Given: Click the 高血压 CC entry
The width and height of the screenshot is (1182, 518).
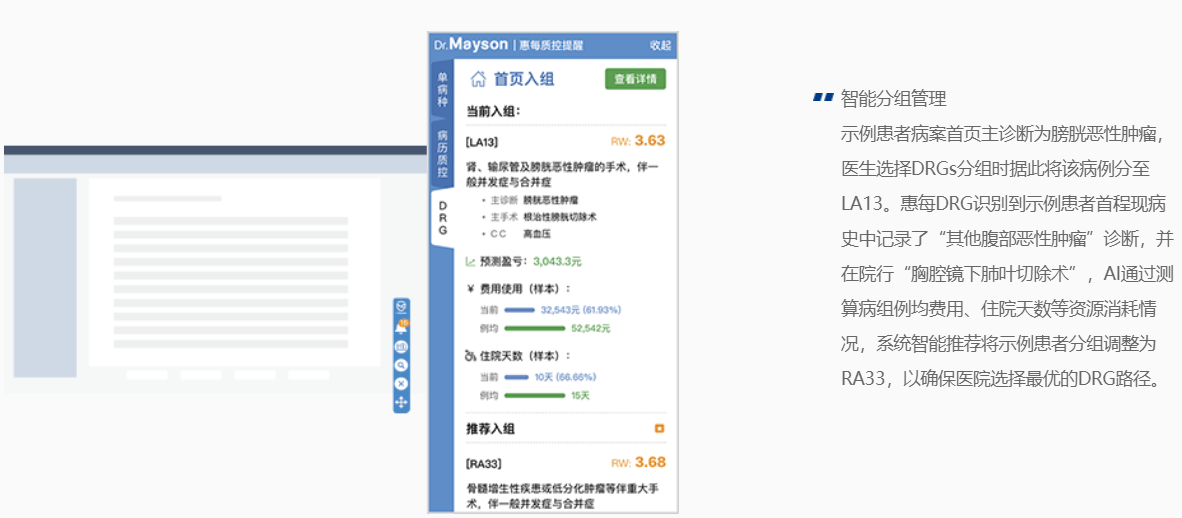Looking at the screenshot, I should point(535,233).
